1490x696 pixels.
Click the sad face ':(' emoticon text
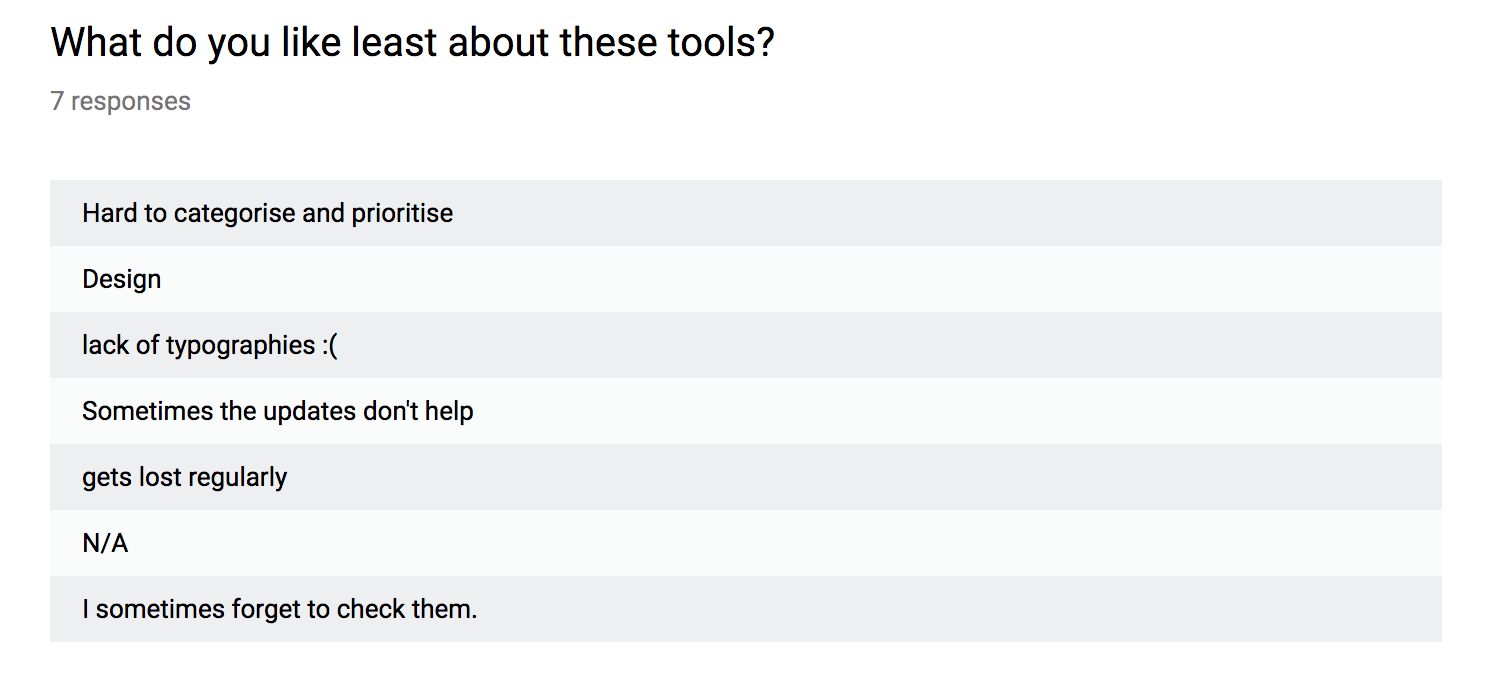point(330,346)
